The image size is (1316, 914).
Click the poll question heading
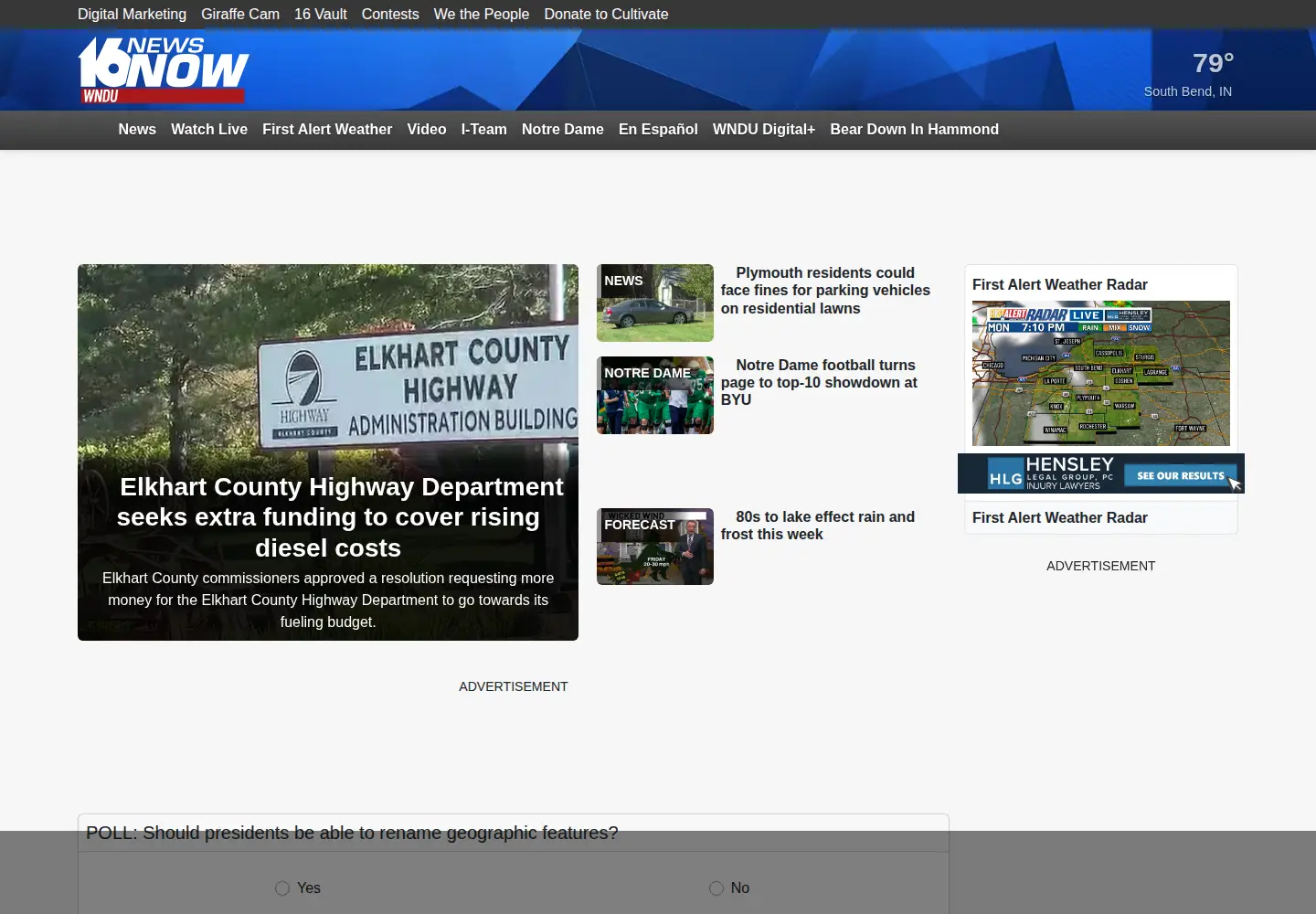click(352, 834)
